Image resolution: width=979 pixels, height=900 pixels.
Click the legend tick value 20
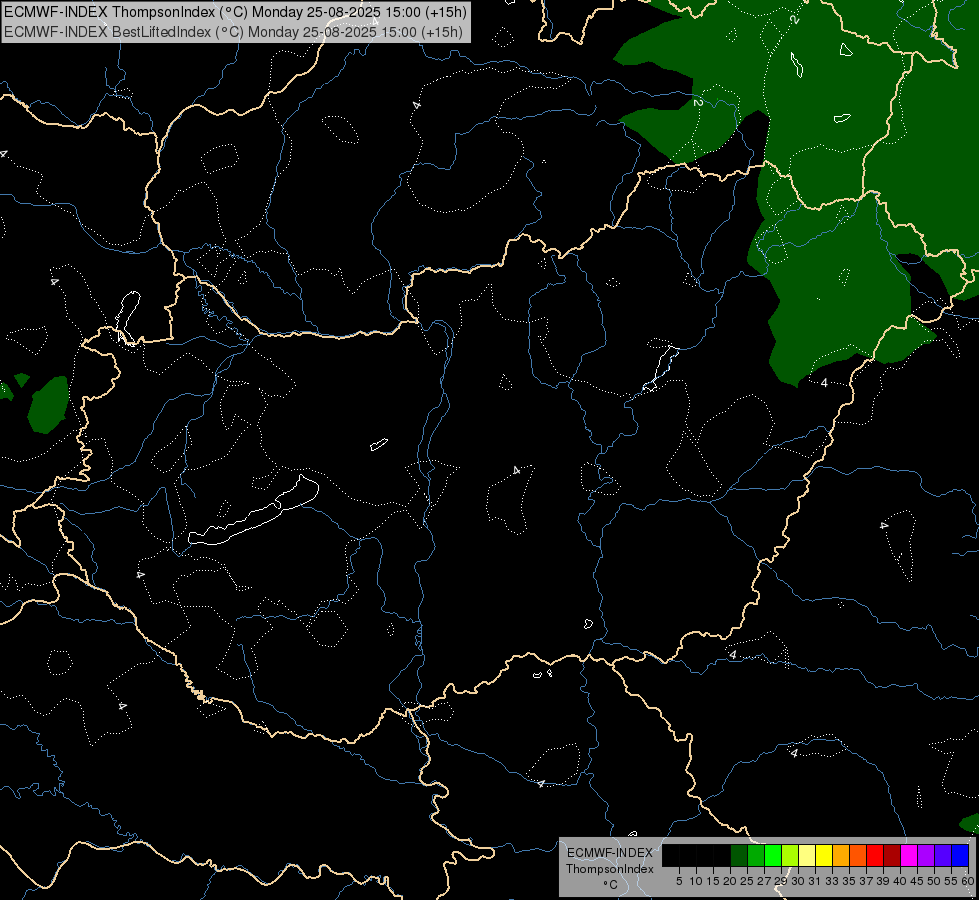[730, 881]
